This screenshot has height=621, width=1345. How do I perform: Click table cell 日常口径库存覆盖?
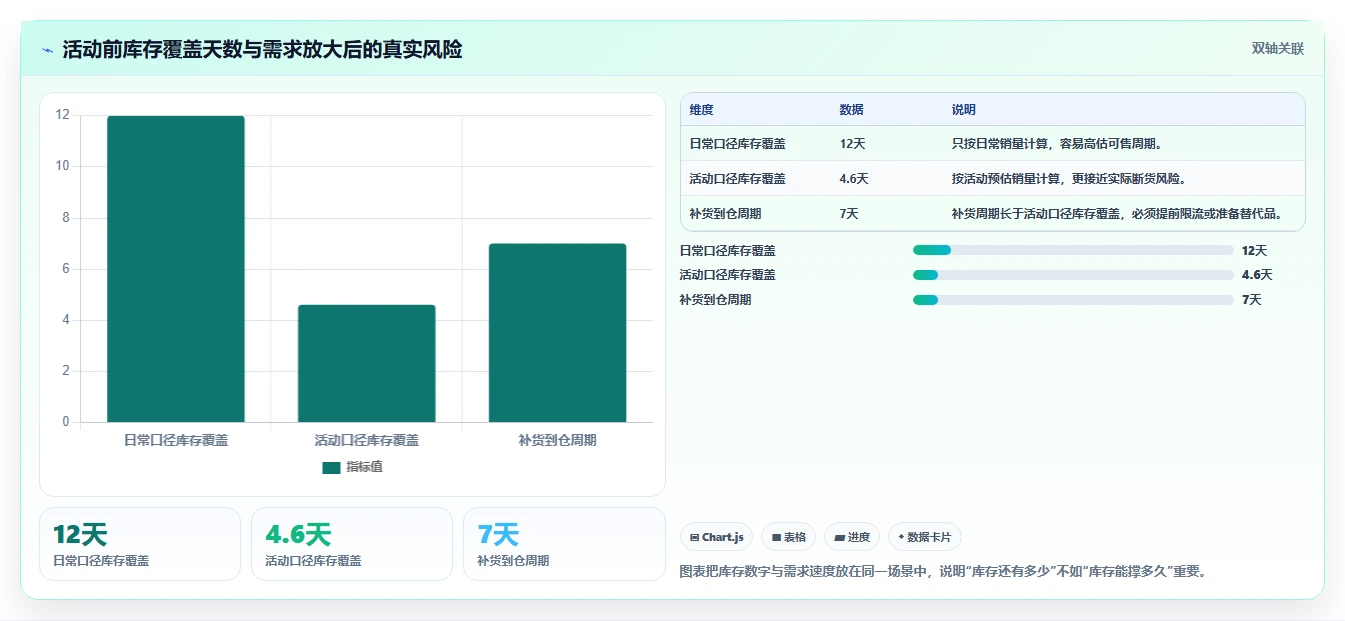[x=738, y=144]
